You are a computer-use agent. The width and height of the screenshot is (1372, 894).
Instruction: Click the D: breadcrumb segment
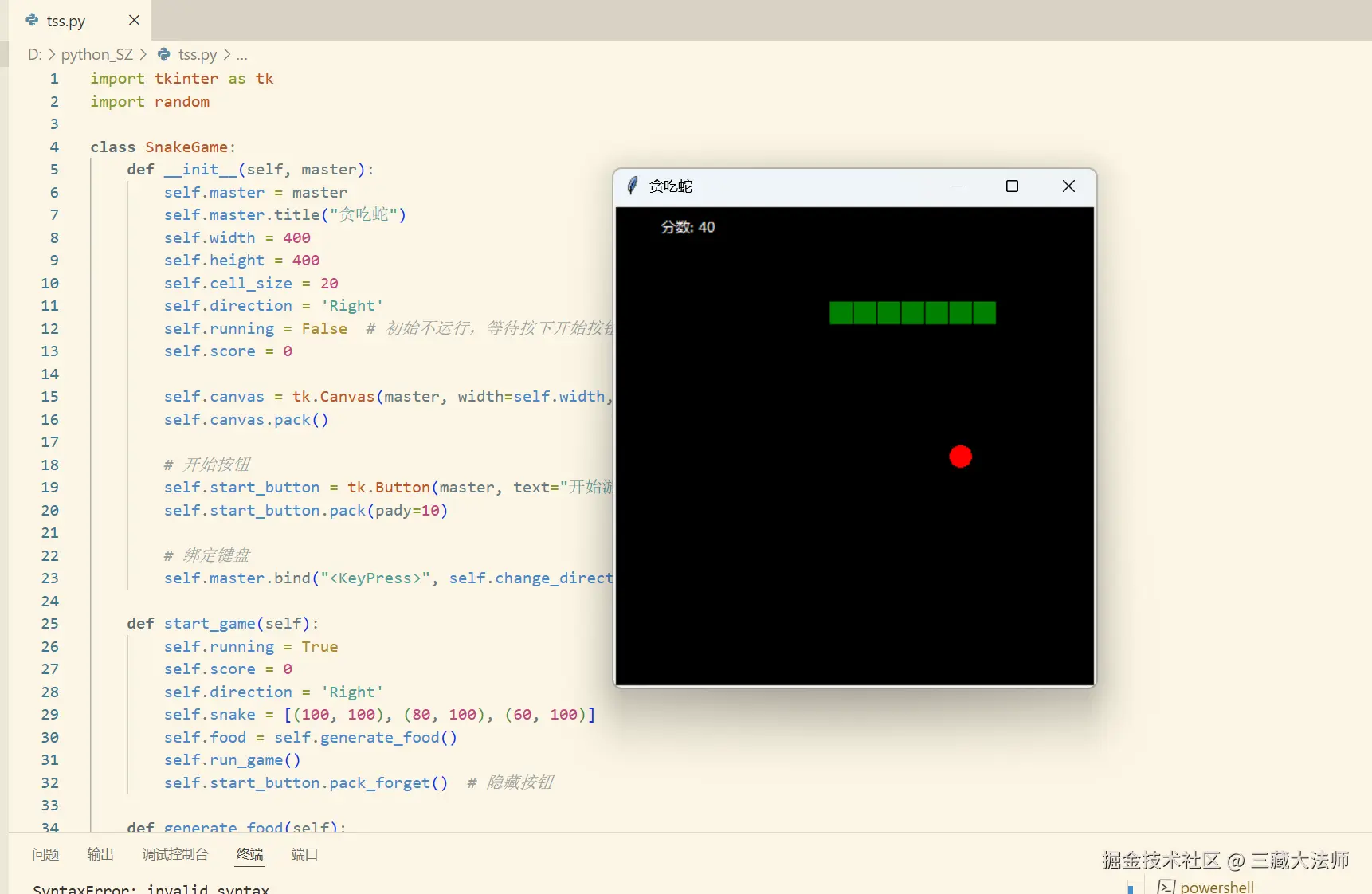(34, 54)
